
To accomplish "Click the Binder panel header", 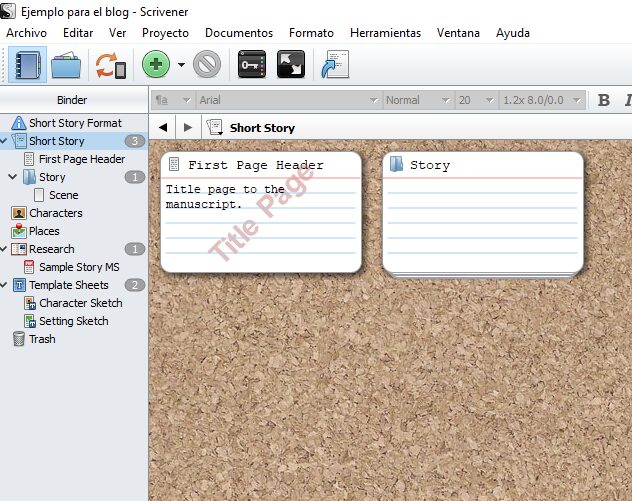I will [73, 100].
